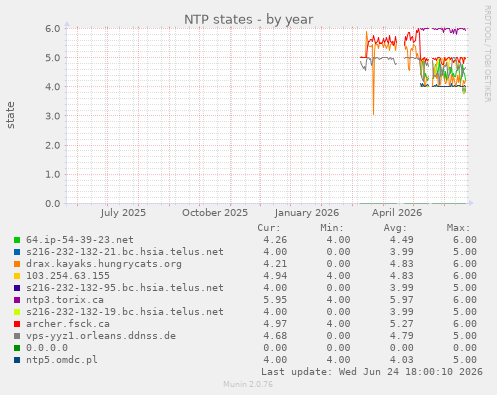This screenshot has width=497, height=395.
Task: Click the Avg: column header
Action: tap(395, 228)
